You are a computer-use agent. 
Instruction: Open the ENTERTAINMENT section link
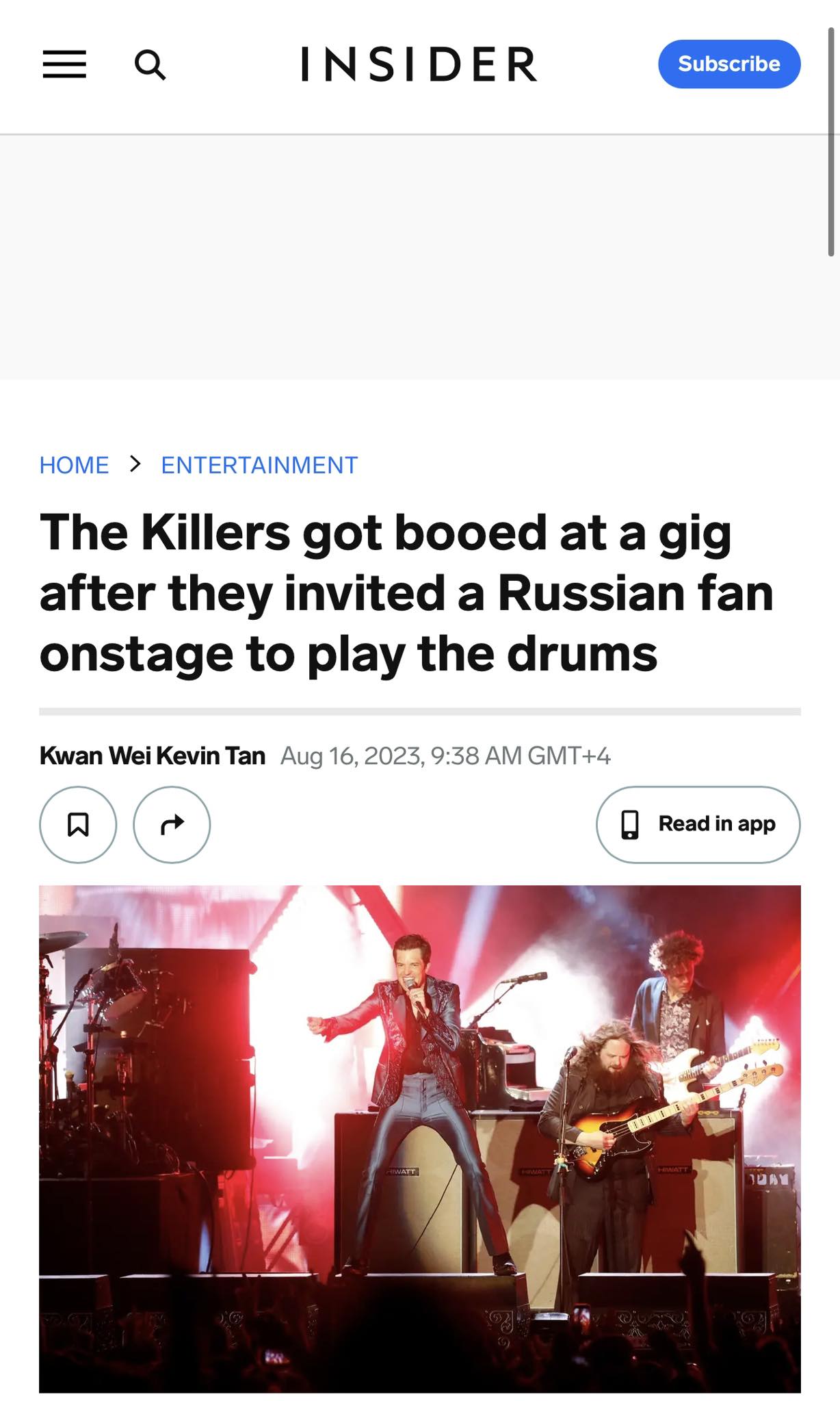tap(259, 465)
